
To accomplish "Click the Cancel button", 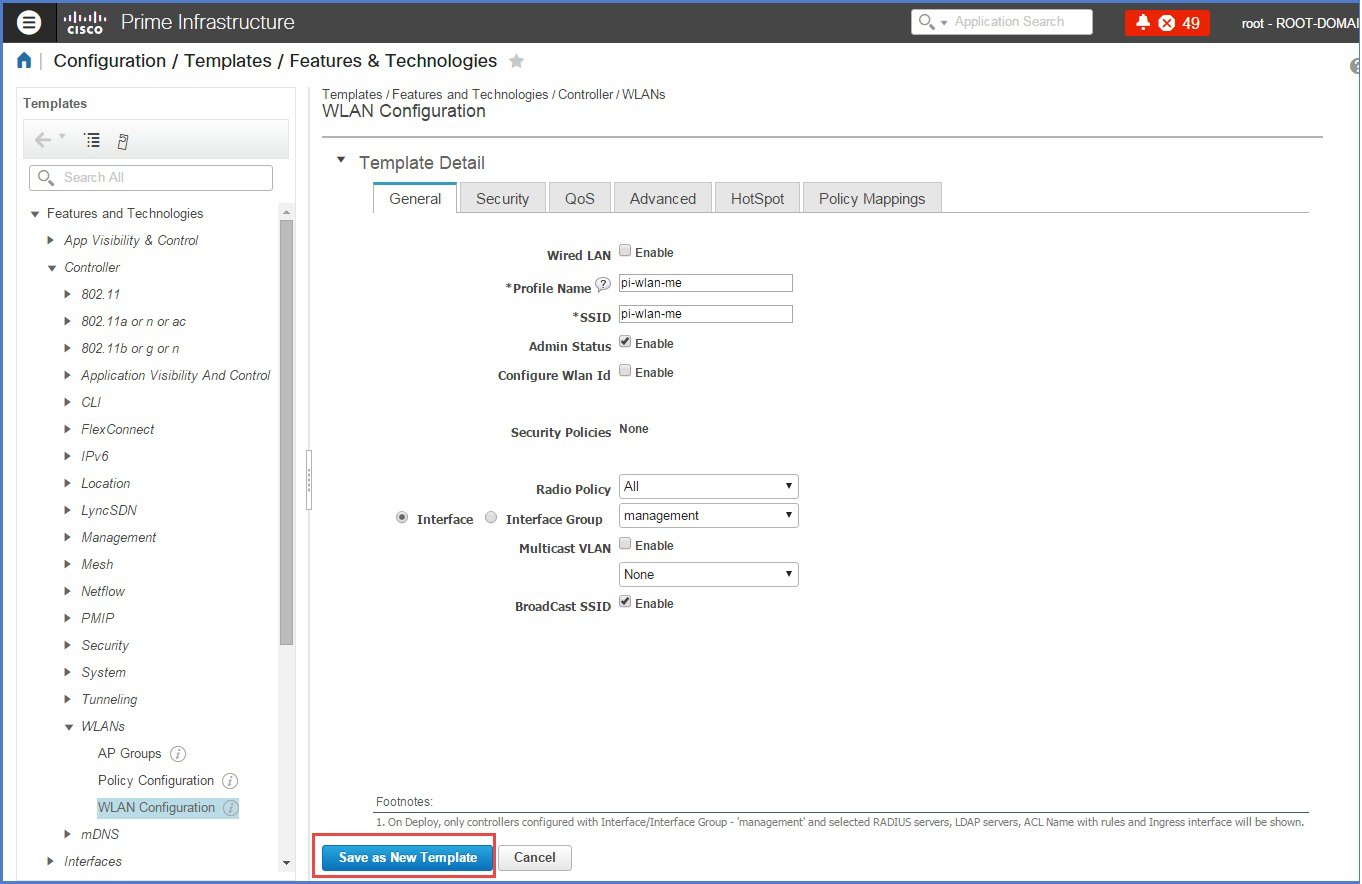I will [534, 857].
